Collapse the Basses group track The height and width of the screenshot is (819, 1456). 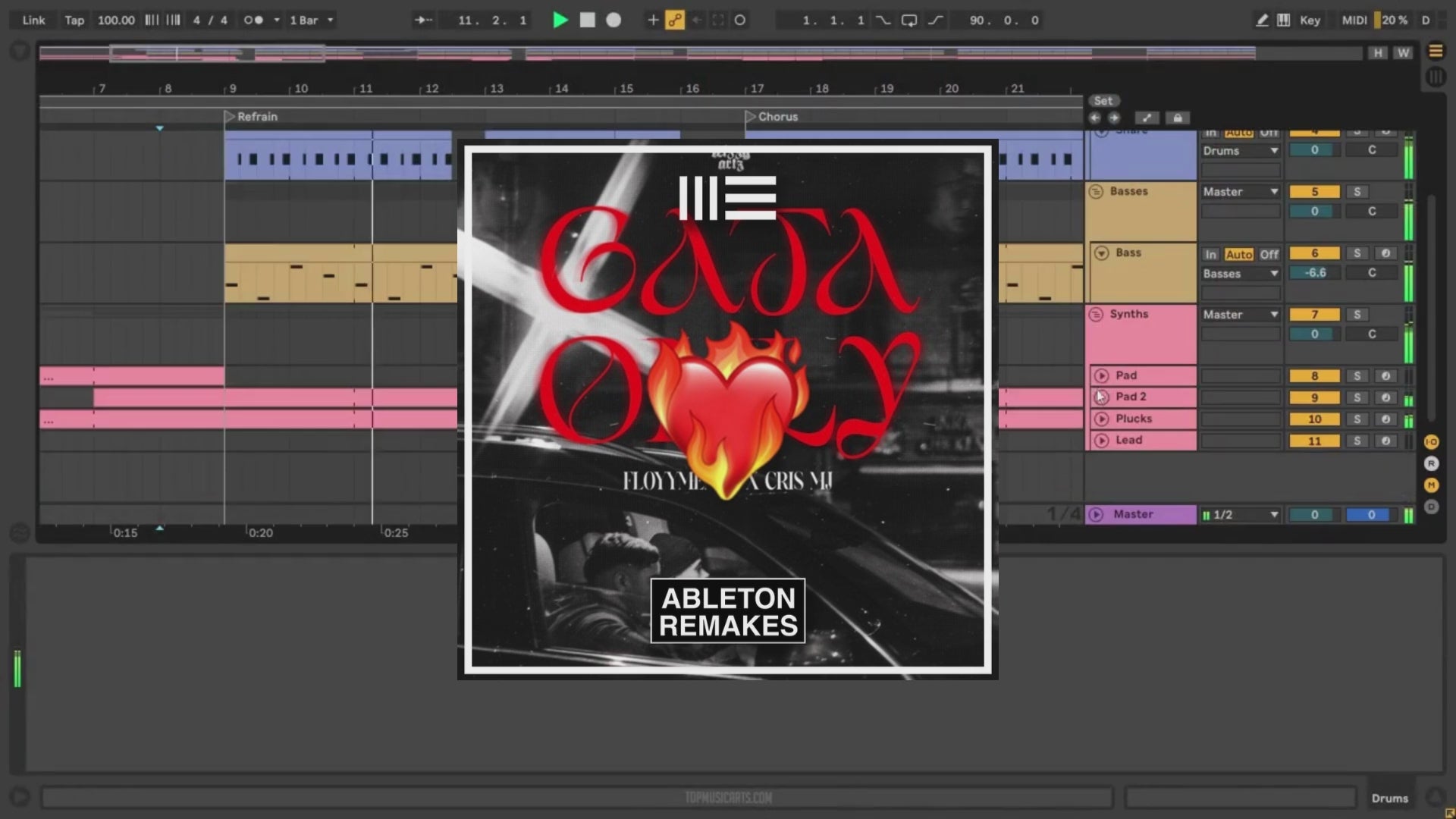tap(1096, 192)
